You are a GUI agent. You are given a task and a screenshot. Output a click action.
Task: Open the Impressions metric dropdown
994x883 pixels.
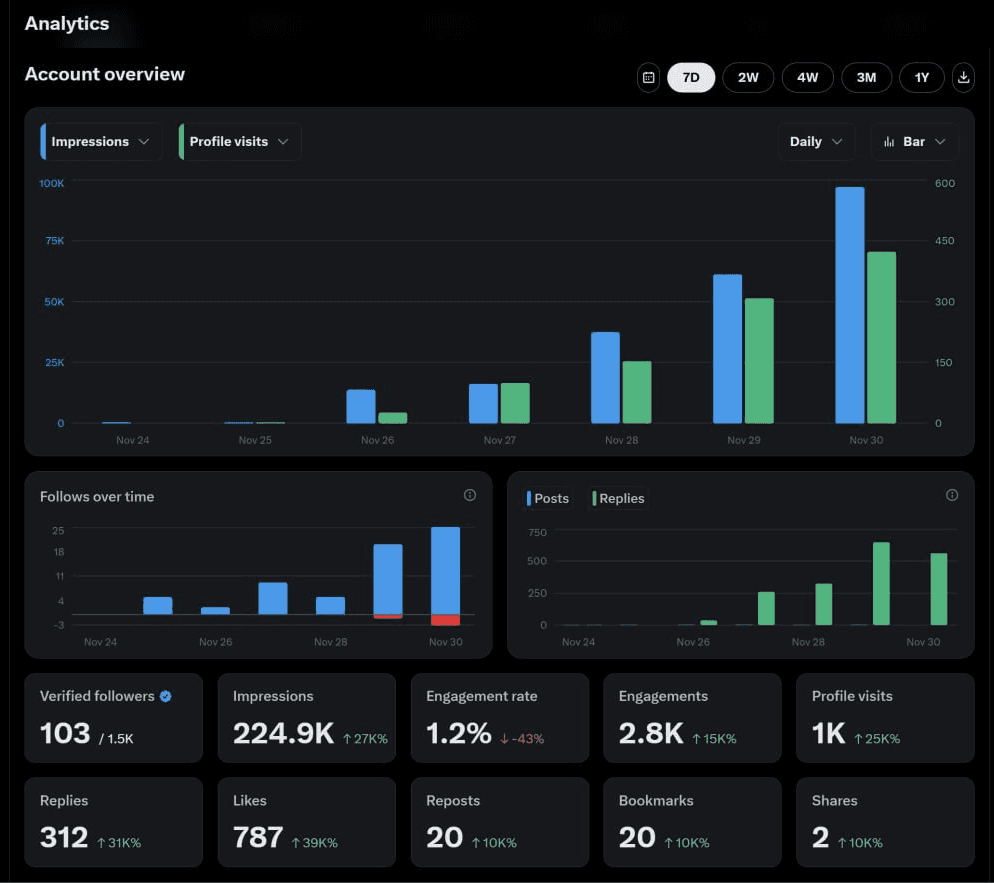100,141
